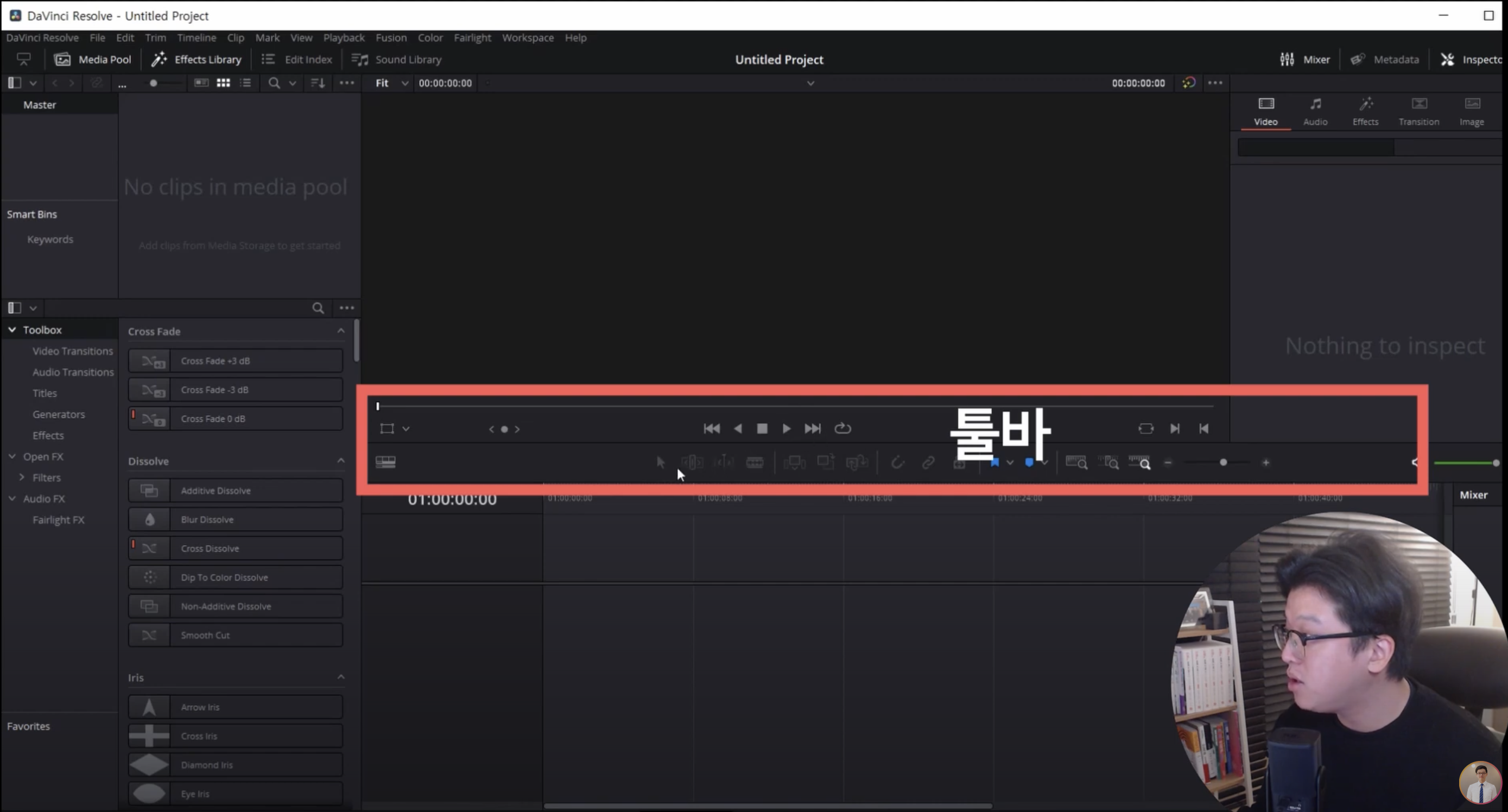
Task: Open Timeline View Options icon
Action: tap(385, 462)
